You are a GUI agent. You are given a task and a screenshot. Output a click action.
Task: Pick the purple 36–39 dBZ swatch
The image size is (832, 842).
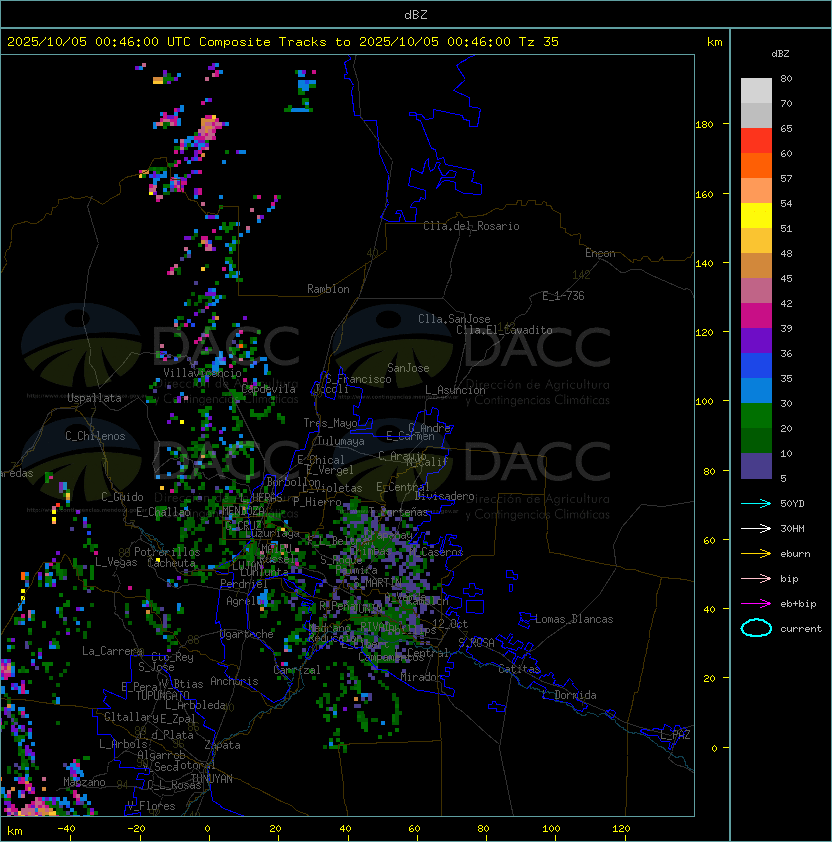click(x=756, y=340)
